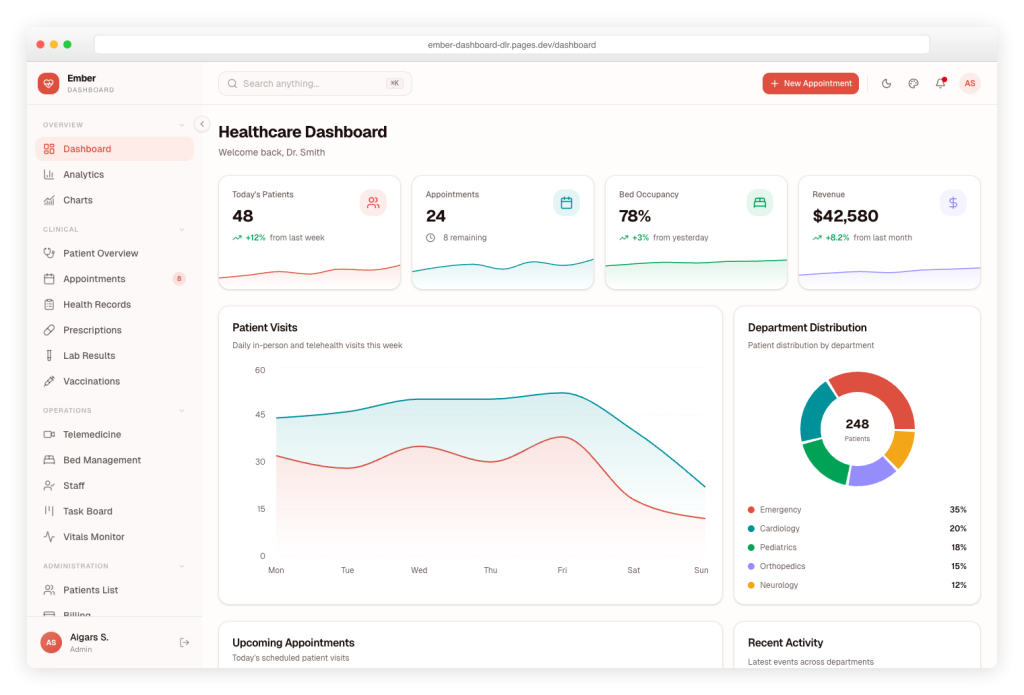Image resolution: width=1024 pixels, height=695 pixels.
Task: Click the Bed Occupancy bed icon
Action: pos(760,203)
